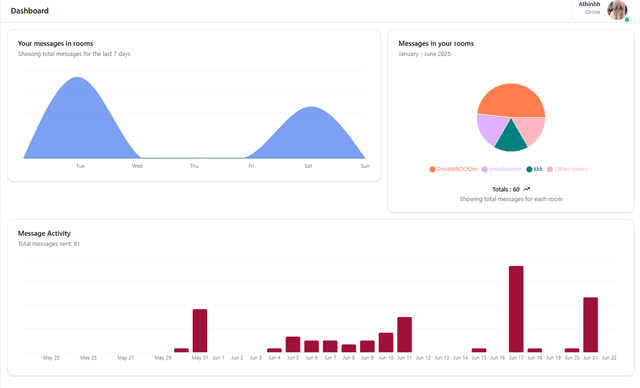Screen dimensions: 640x388
Task: Click the Jun 13 axis label
Action: pos(441,358)
